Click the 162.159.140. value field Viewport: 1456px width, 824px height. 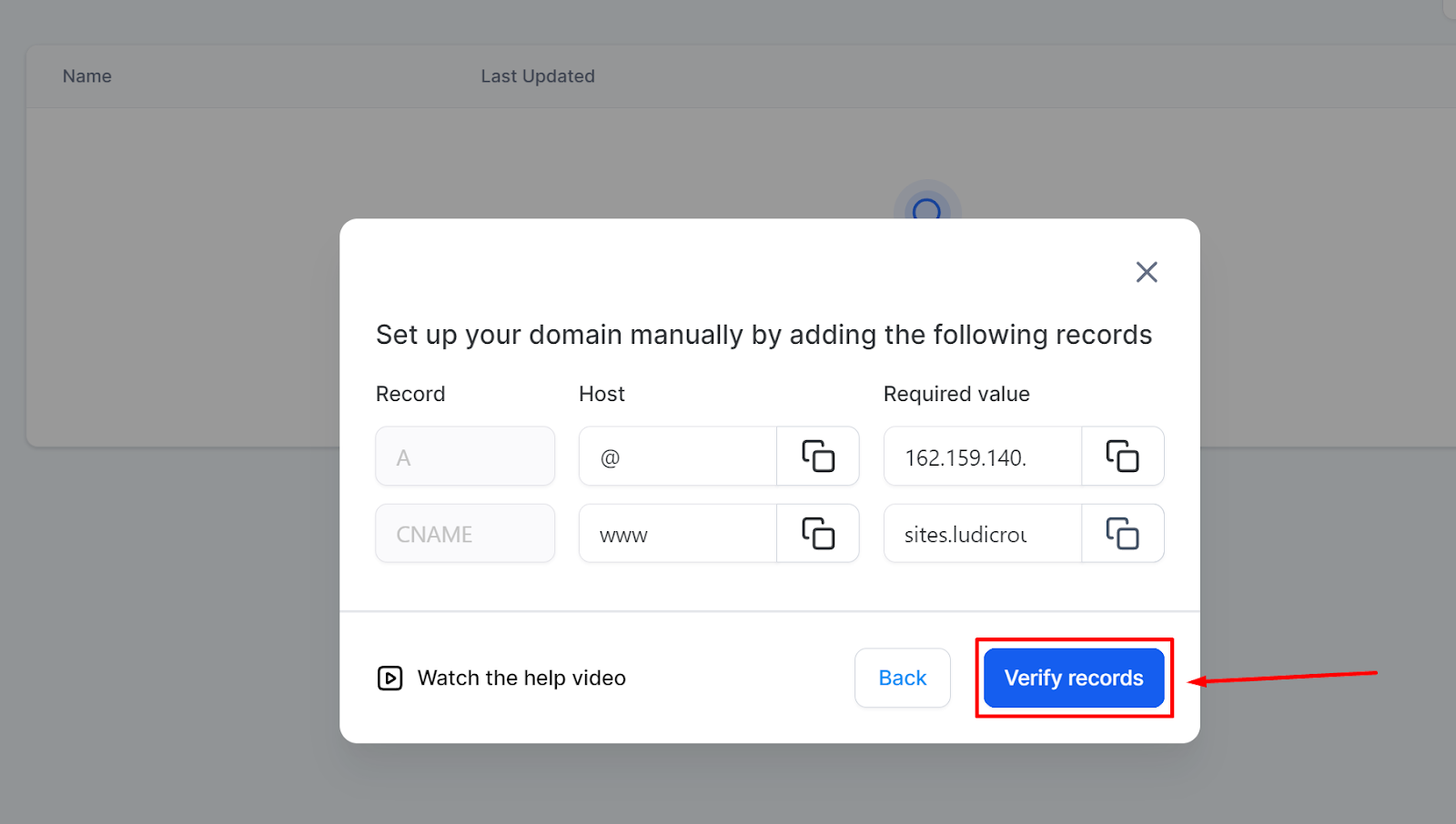coord(983,456)
